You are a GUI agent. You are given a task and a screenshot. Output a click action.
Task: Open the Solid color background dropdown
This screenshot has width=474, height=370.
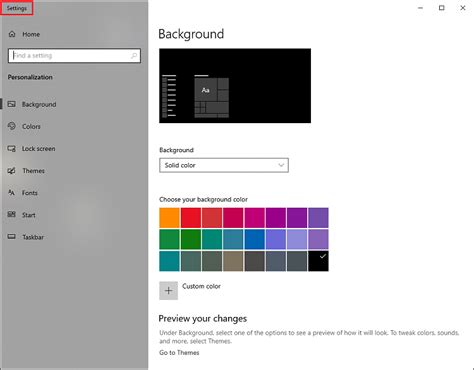(x=224, y=165)
